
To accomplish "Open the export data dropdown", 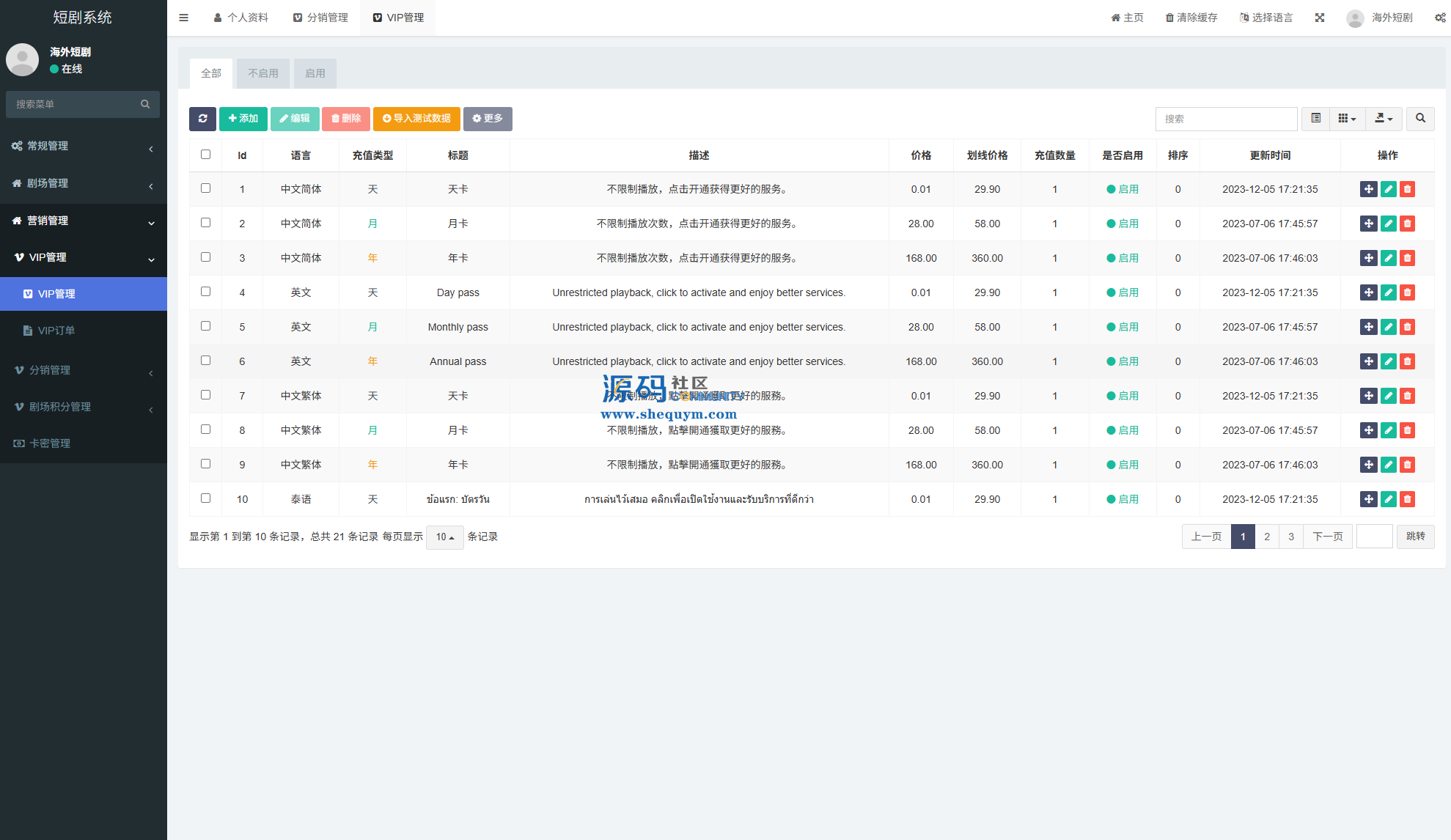I will [x=1384, y=119].
